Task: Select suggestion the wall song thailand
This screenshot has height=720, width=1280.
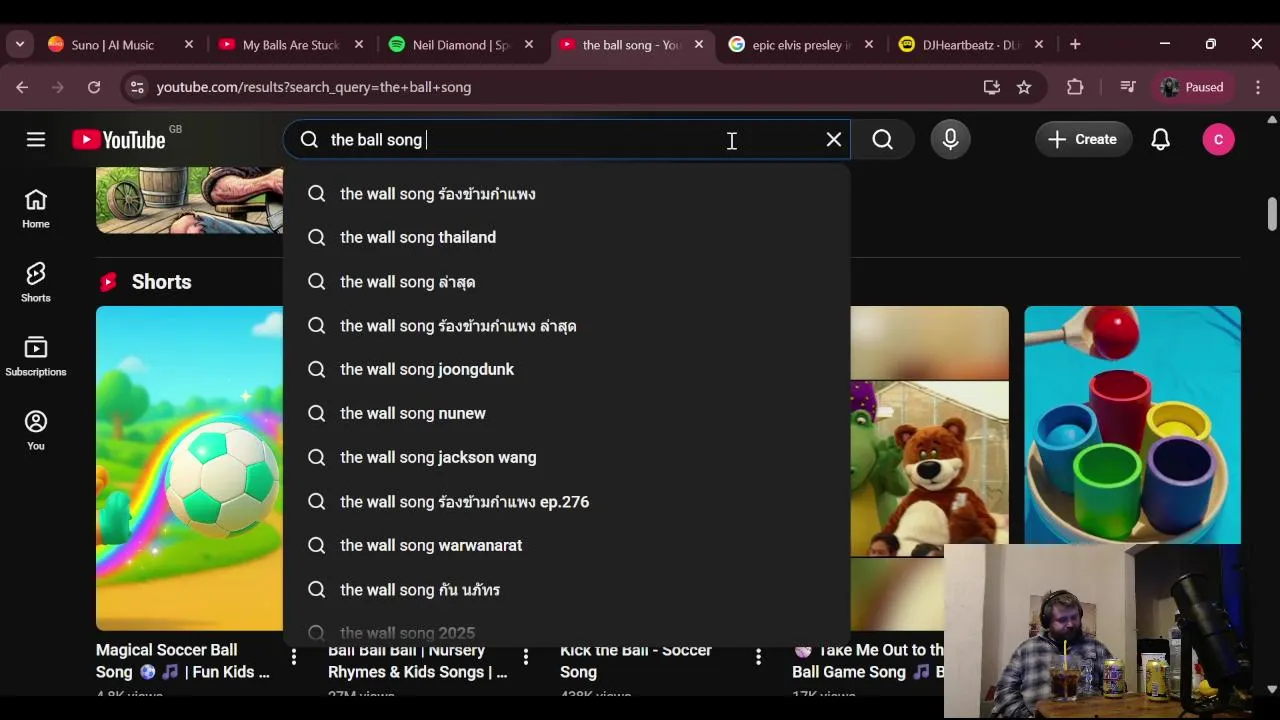Action: 567,238
